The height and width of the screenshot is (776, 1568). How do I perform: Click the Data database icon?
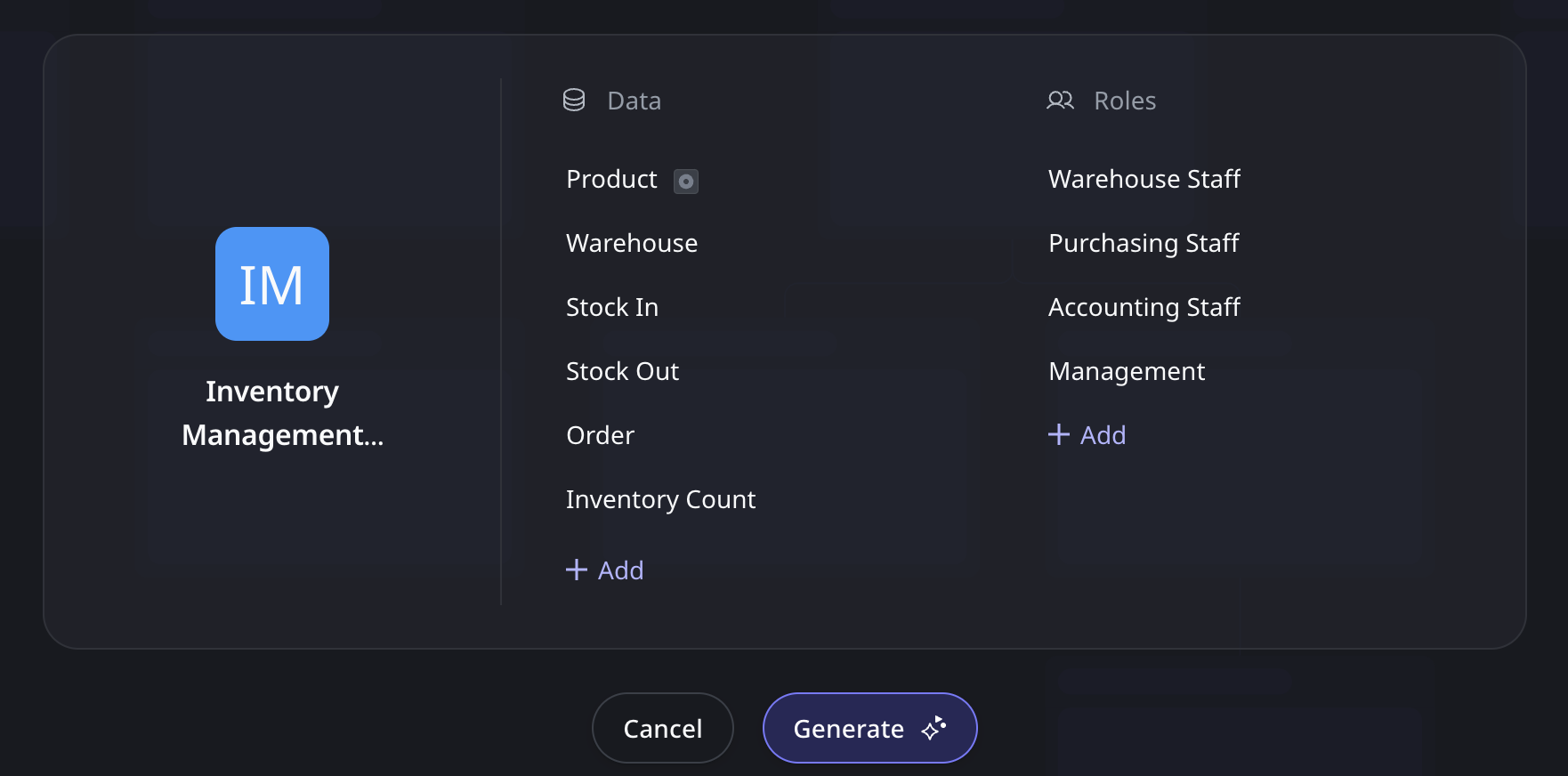574,101
